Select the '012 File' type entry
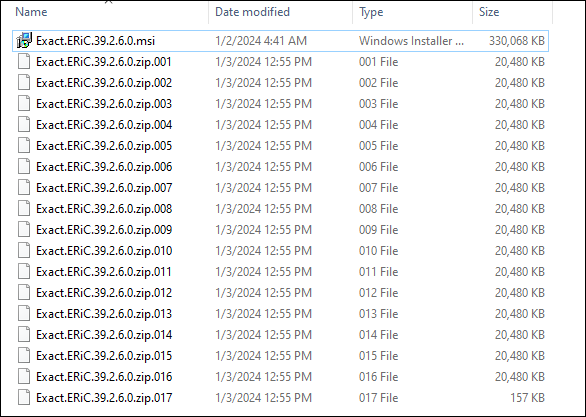This screenshot has height=417, width=586. click(378, 293)
